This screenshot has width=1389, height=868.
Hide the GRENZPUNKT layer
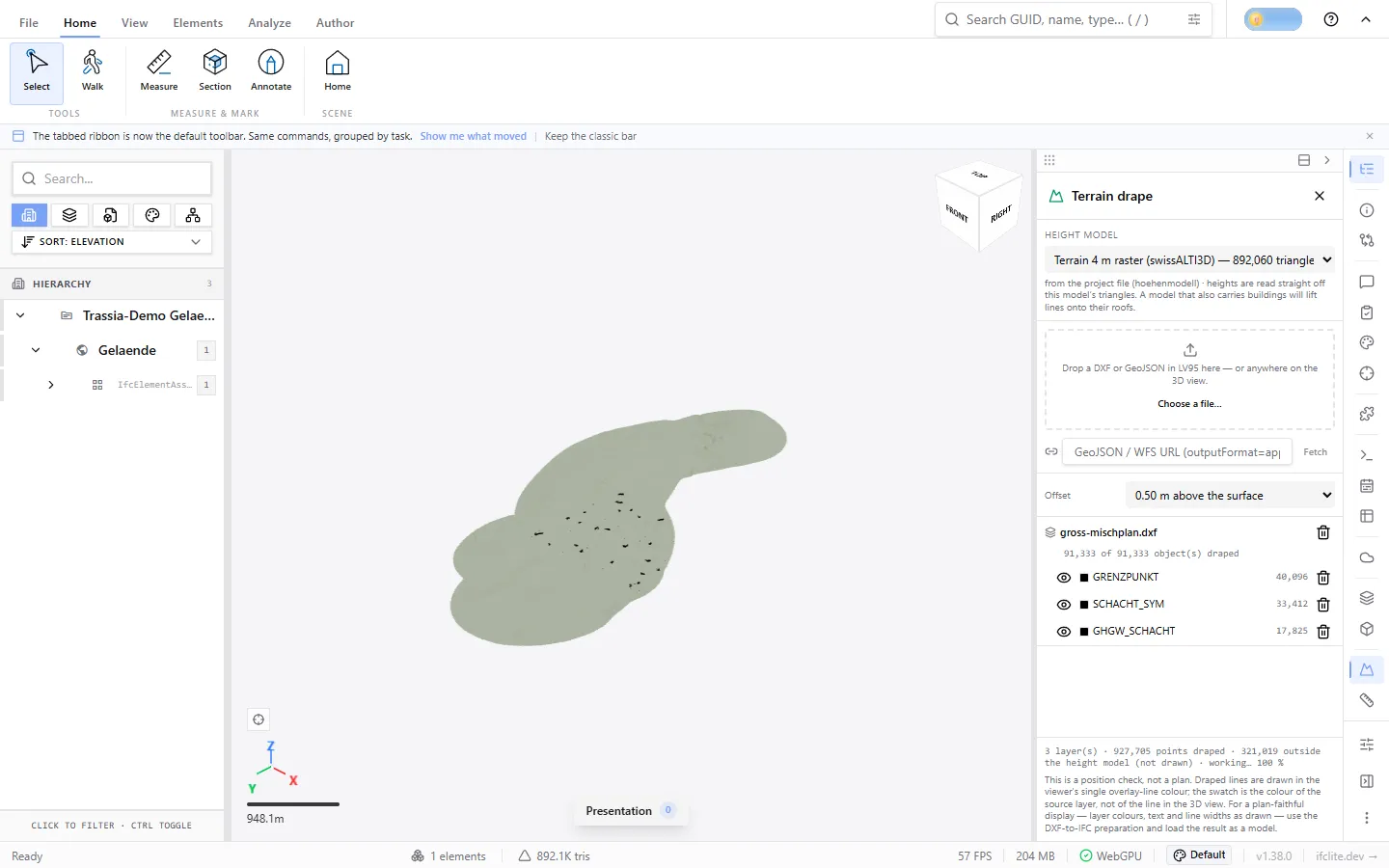click(1064, 578)
